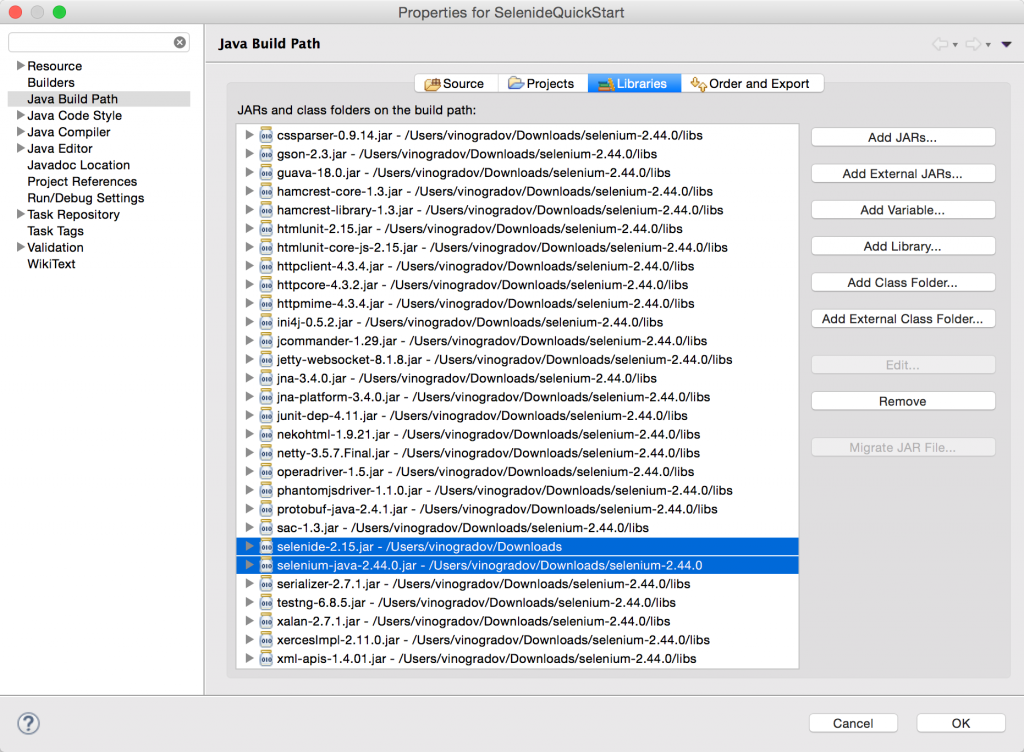The height and width of the screenshot is (752, 1024).
Task: Clear the filter text with the X icon
Action: 180,42
